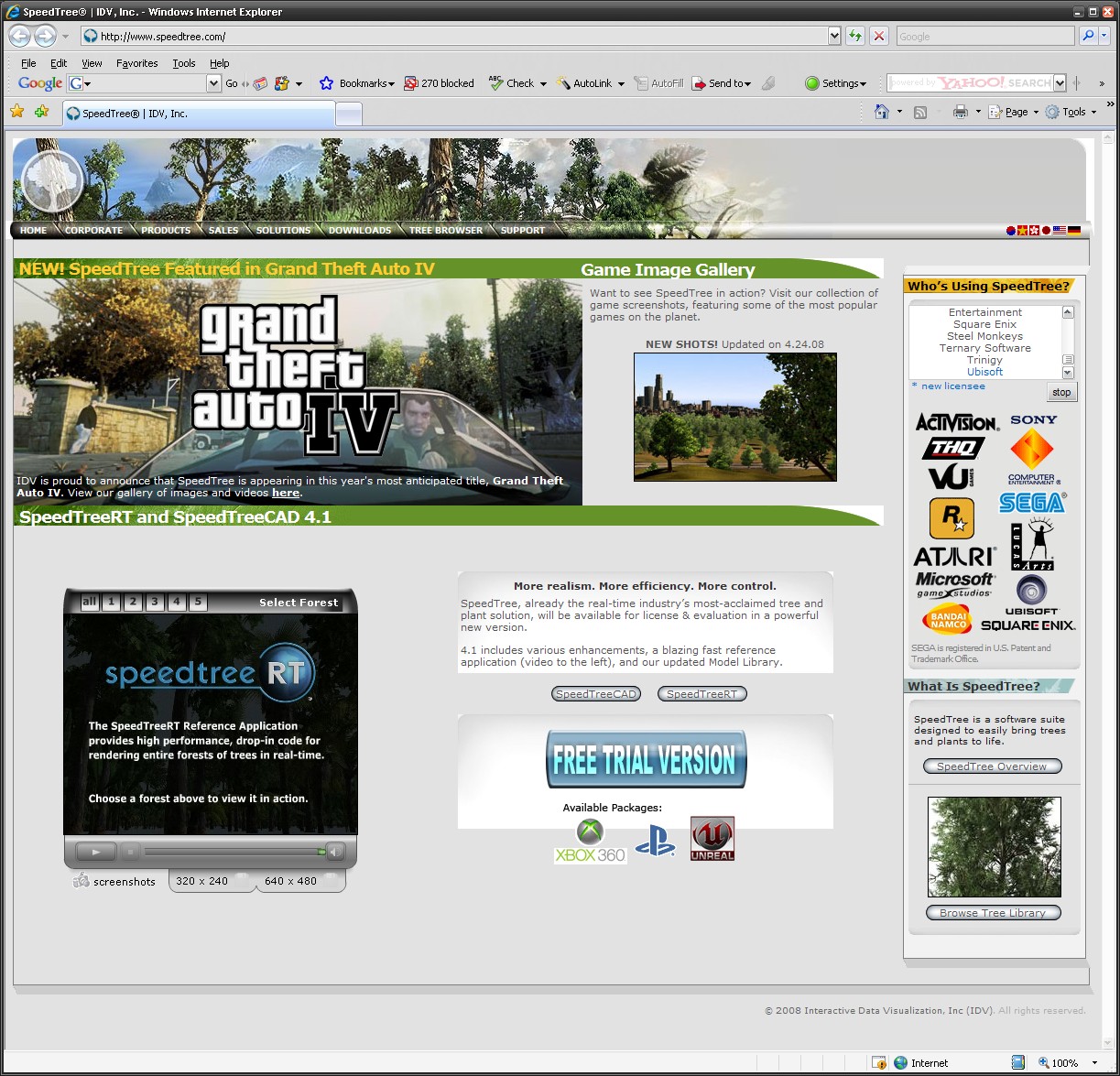Select forest number 1 in the player
The width and height of the screenshot is (1120, 1076).
pos(111,602)
